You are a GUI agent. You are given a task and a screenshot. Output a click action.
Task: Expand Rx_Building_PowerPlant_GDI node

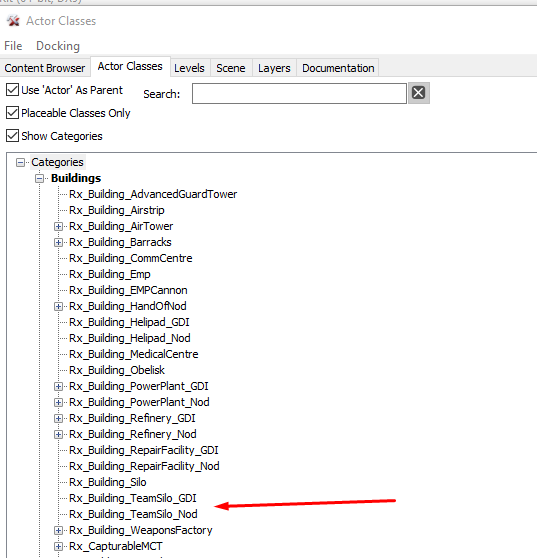[x=58, y=386]
